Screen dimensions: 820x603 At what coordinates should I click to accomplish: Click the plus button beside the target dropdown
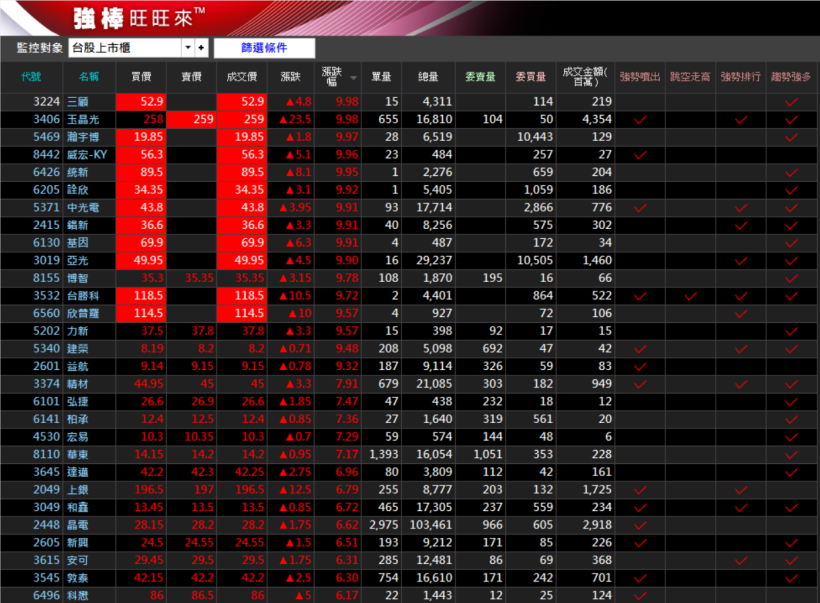tap(201, 48)
